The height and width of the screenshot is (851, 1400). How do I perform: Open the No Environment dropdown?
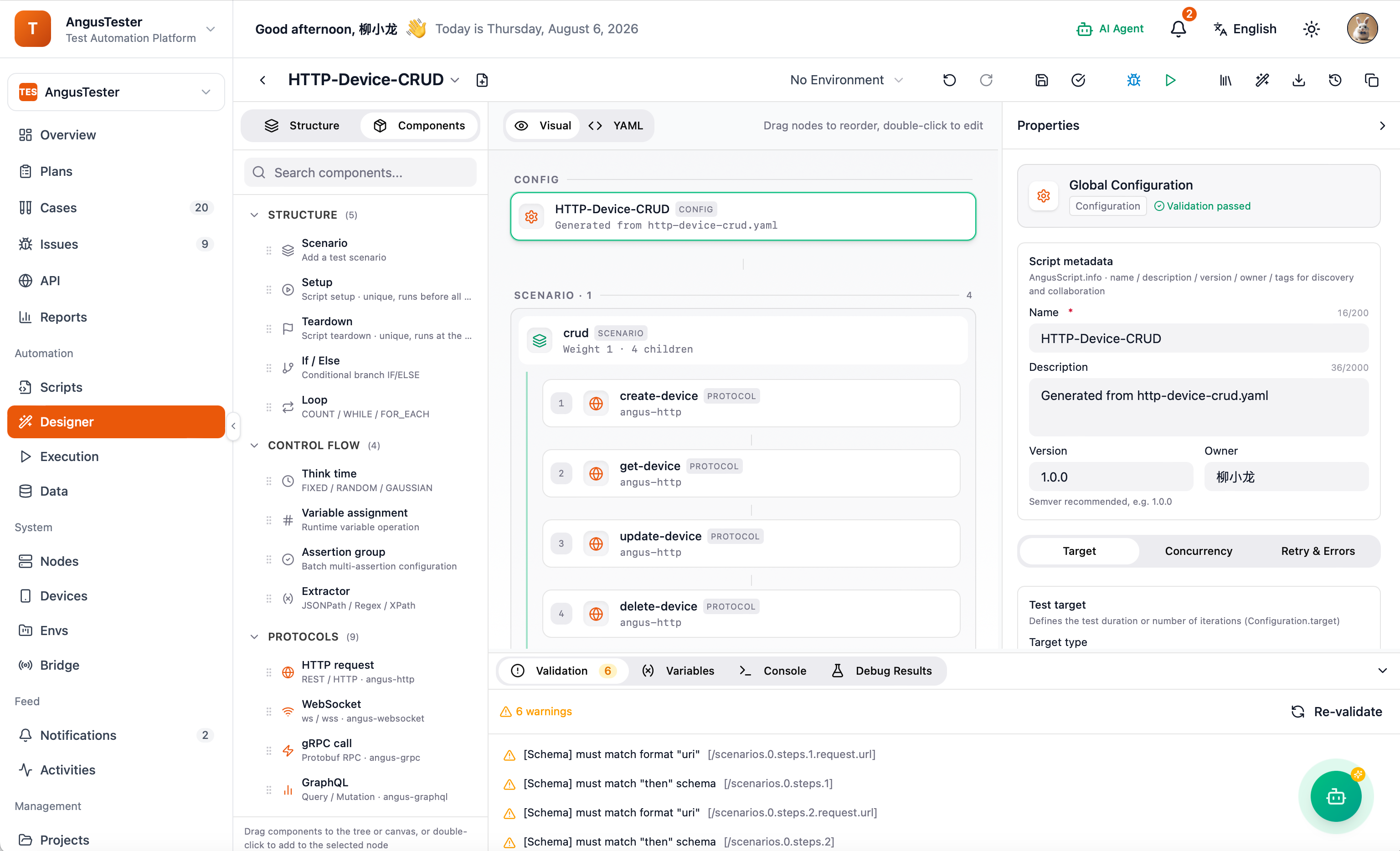[x=846, y=80]
